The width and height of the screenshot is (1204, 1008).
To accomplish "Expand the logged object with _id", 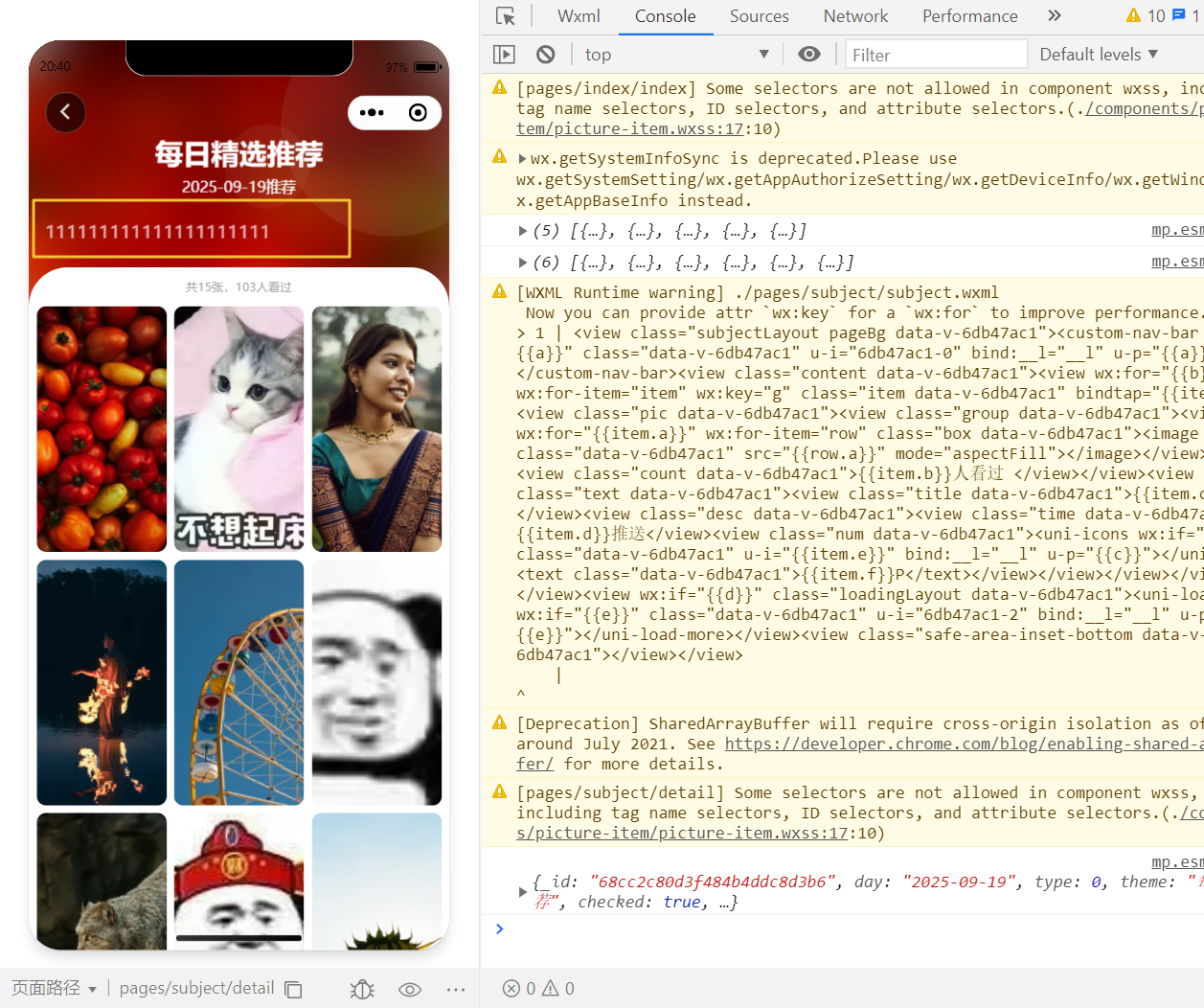I will pyautogui.click(x=522, y=892).
